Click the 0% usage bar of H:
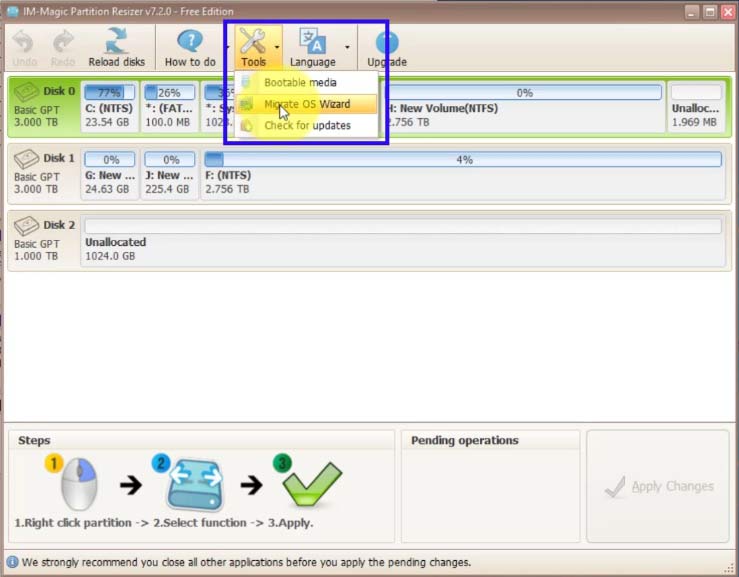The width and height of the screenshot is (739, 577). point(524,92)
